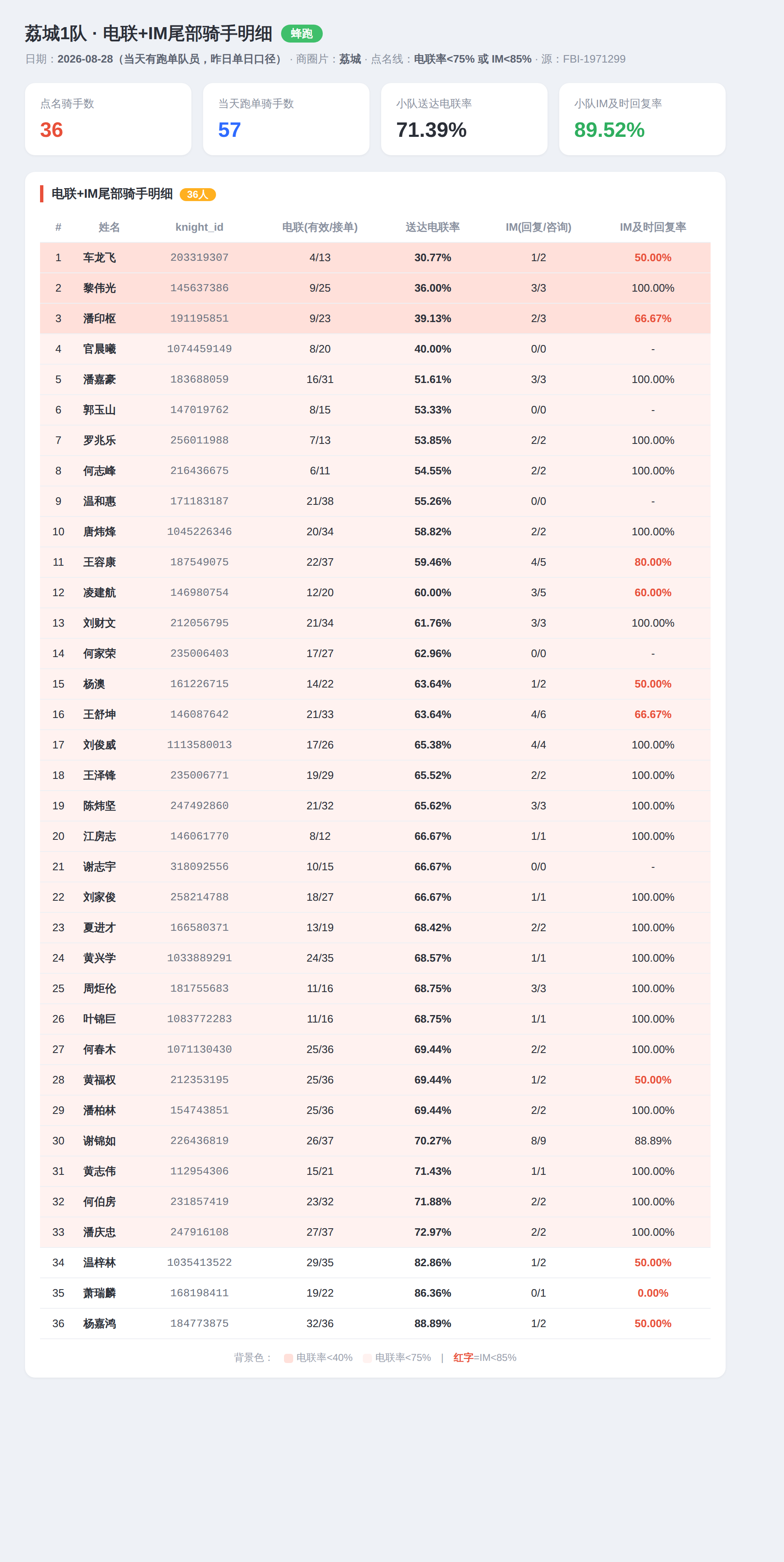Click the 电联(有效/接单) column header

pos(320,227)
